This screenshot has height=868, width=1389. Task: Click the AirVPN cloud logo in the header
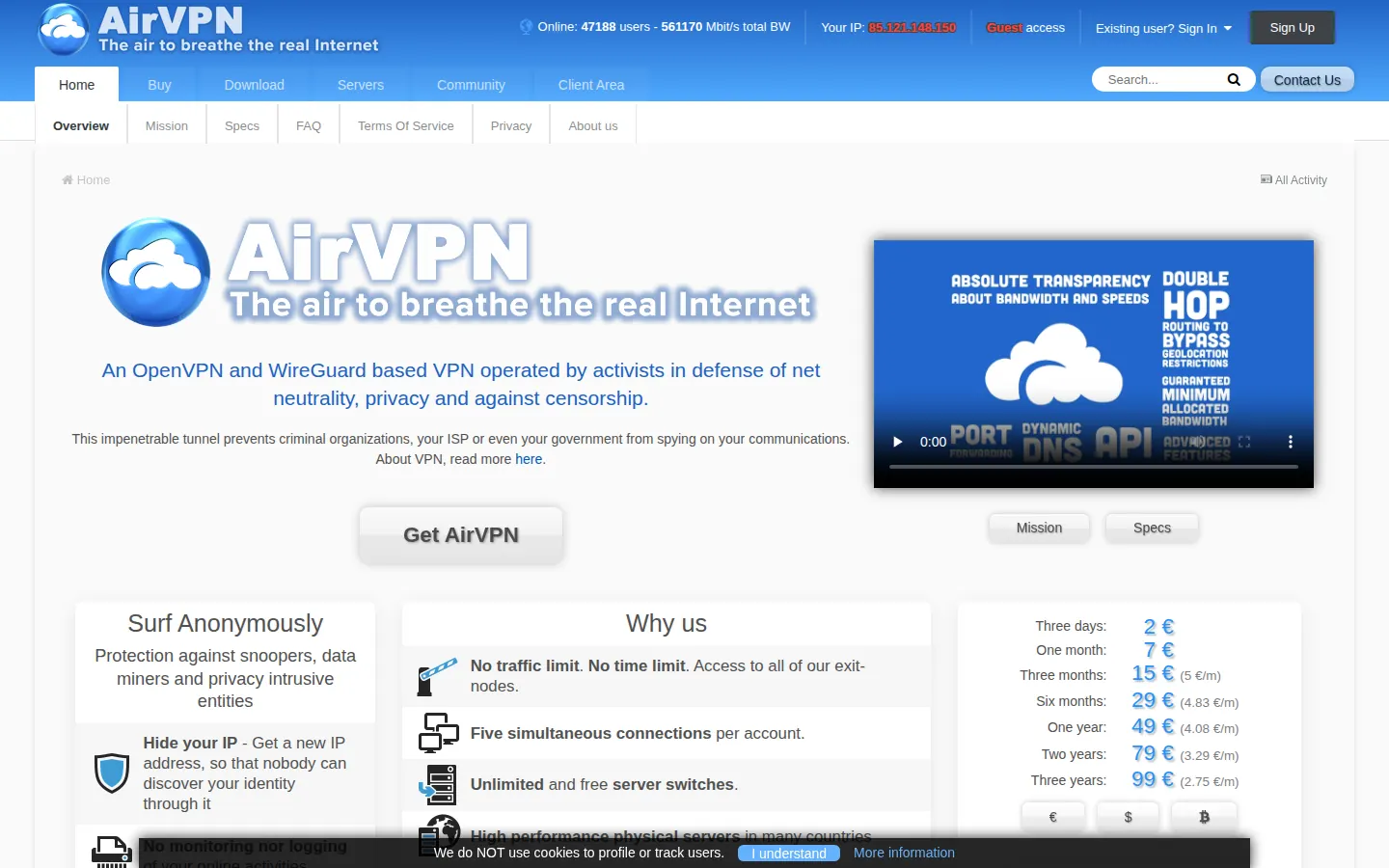point(64,29)
